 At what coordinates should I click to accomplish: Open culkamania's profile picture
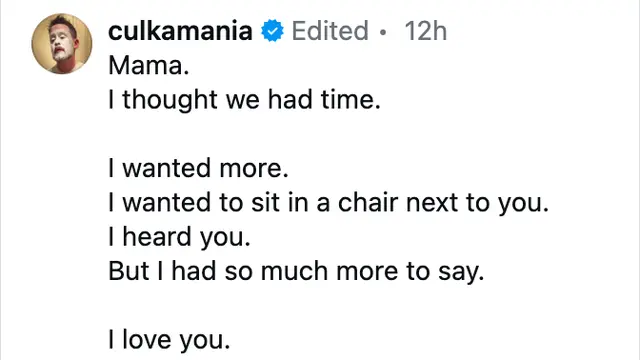pos(62,44)
